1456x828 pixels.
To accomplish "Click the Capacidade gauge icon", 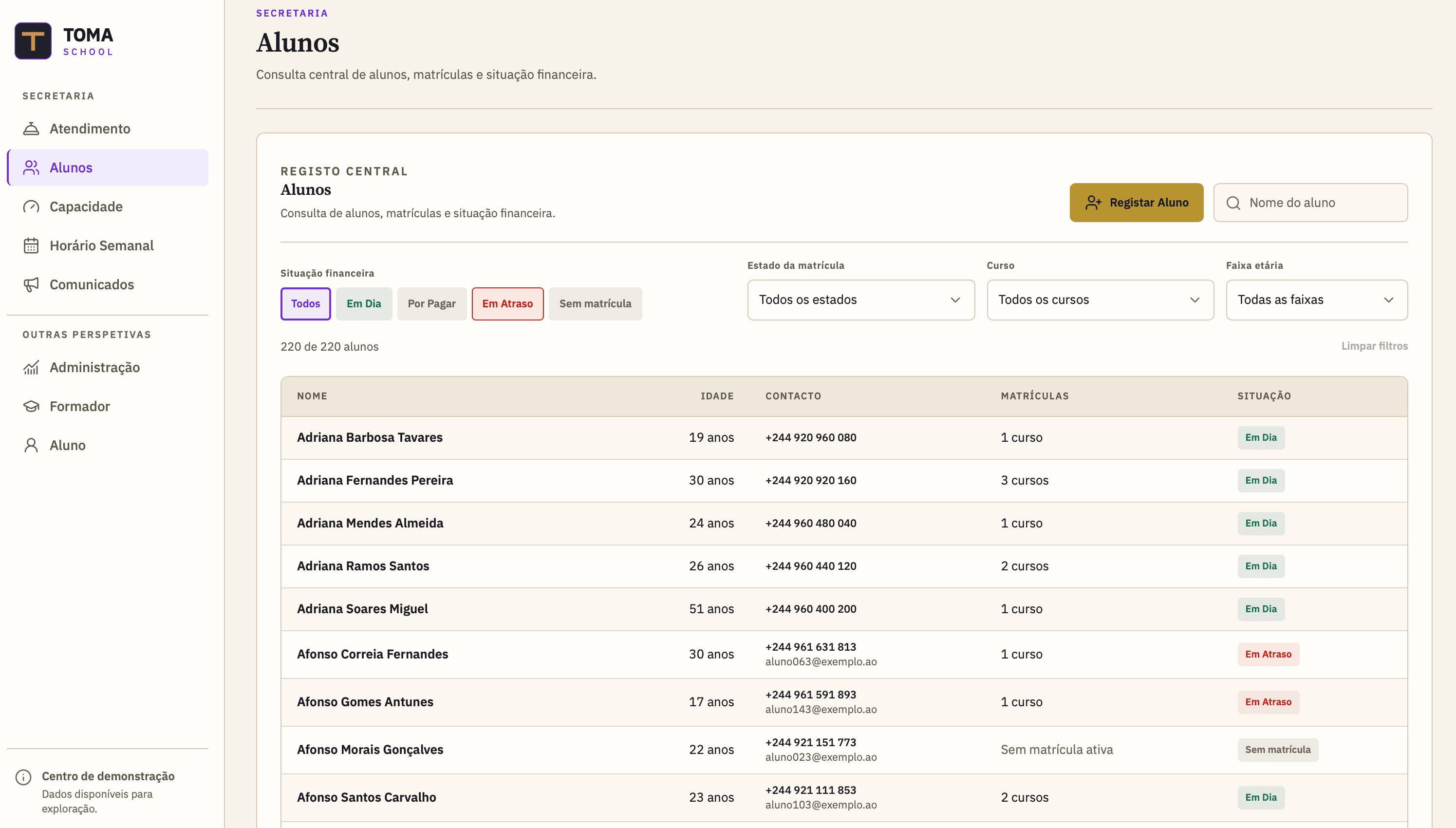I will [x=31, y=207].
